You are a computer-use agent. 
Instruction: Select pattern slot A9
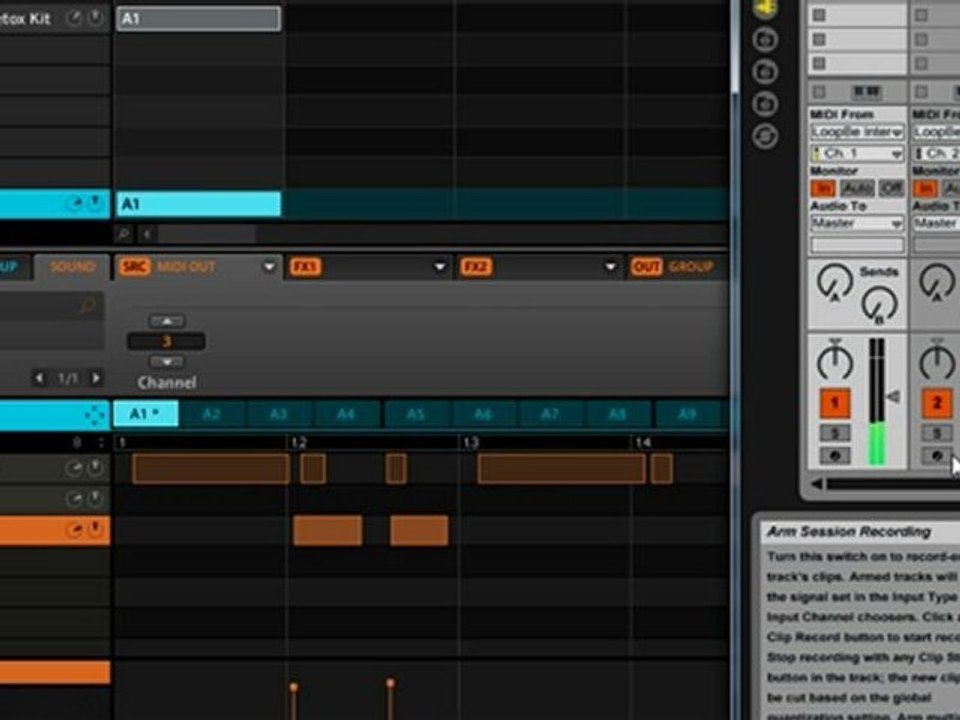[x=688, y=414]
